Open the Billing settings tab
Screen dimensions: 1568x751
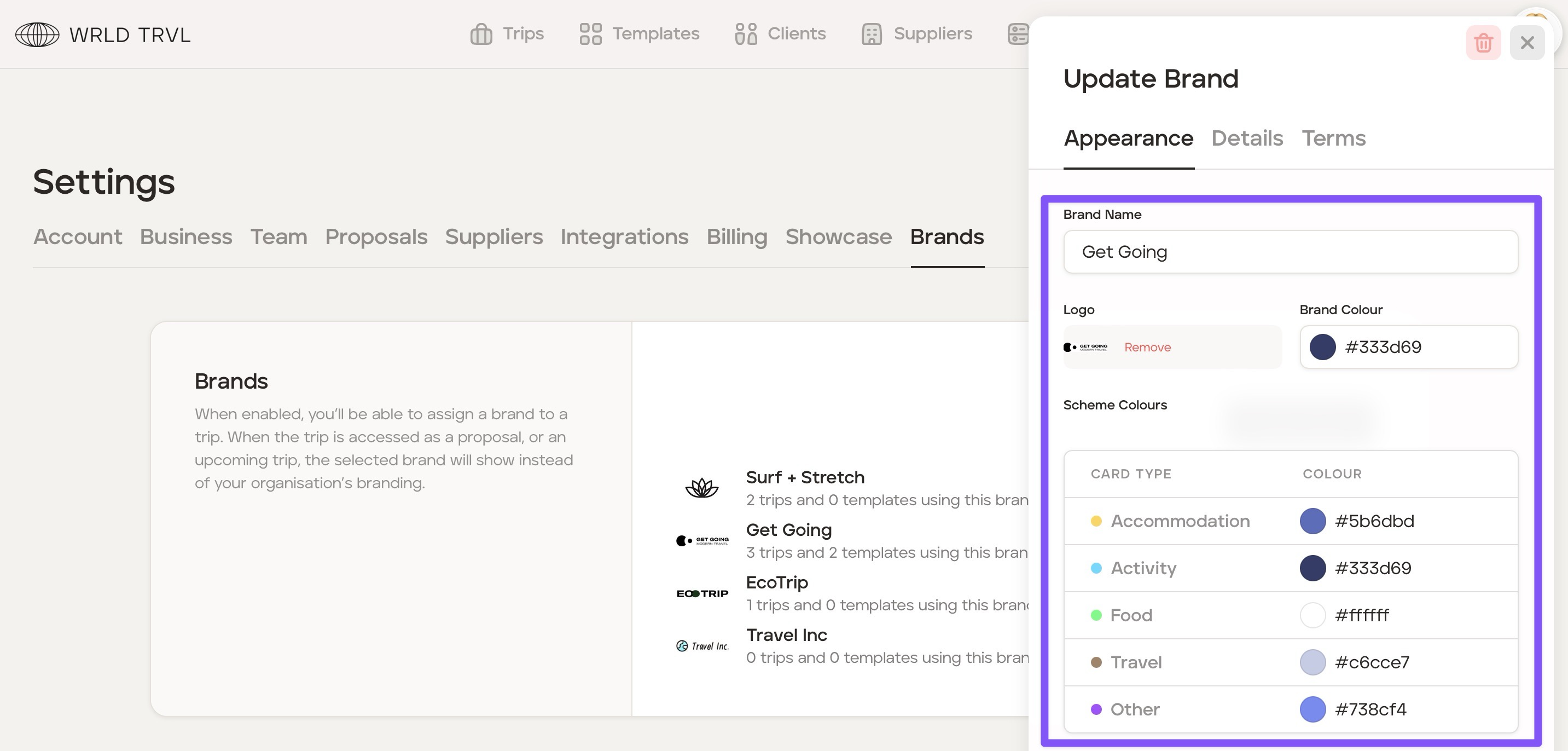[x=736, y=236]
